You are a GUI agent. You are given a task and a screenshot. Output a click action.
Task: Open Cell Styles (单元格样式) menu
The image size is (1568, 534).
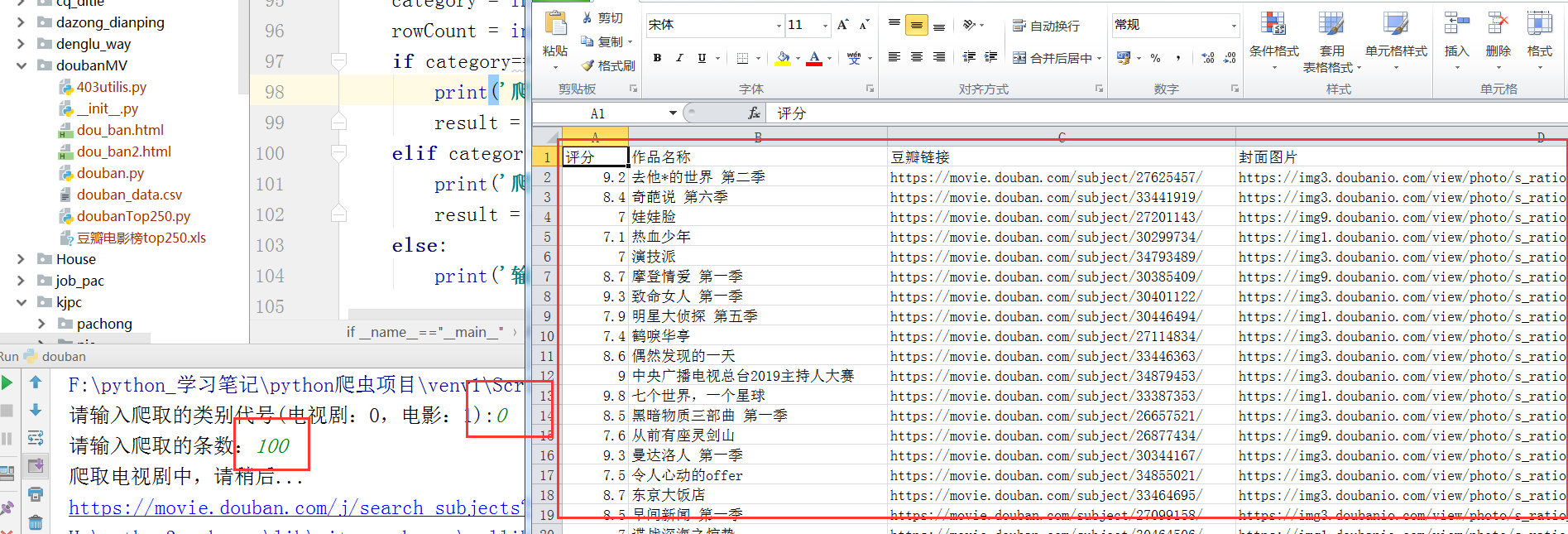[x=1396, y=40]
